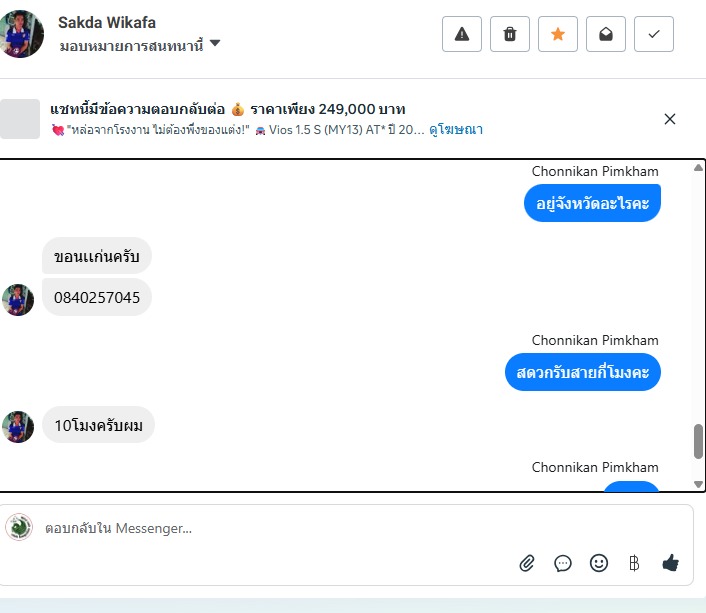706x613 pixels.
Task: Click the phone number 0840257045 message
Action: (97, 298)
